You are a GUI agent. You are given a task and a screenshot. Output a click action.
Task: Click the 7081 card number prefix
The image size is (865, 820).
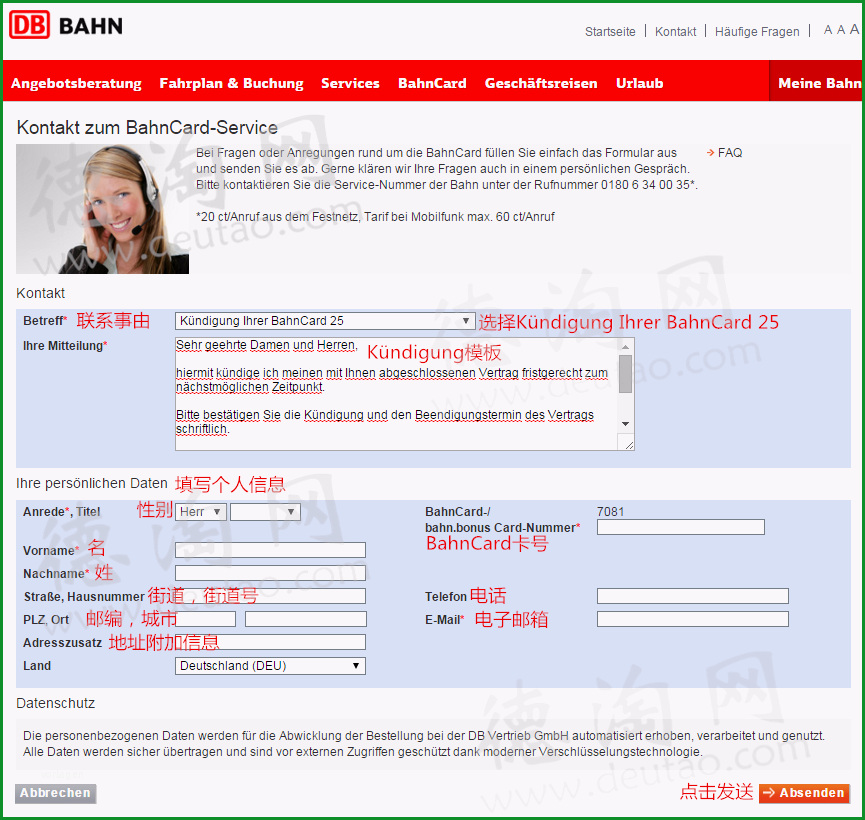tap(610, 512)
